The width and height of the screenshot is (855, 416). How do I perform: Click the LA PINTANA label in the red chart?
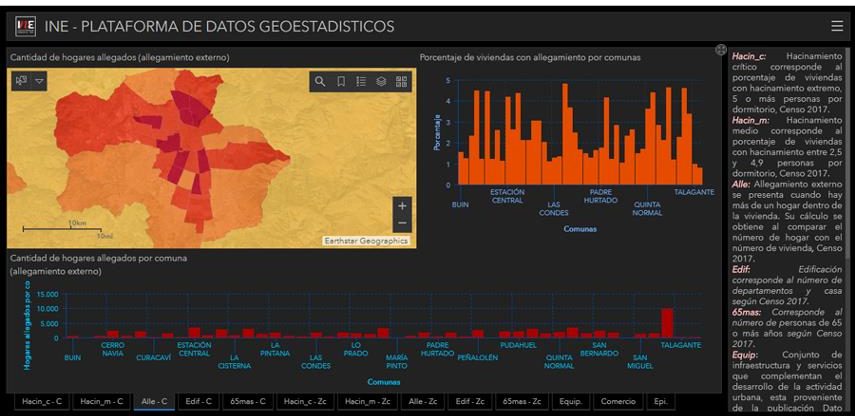tap(275, 349)
